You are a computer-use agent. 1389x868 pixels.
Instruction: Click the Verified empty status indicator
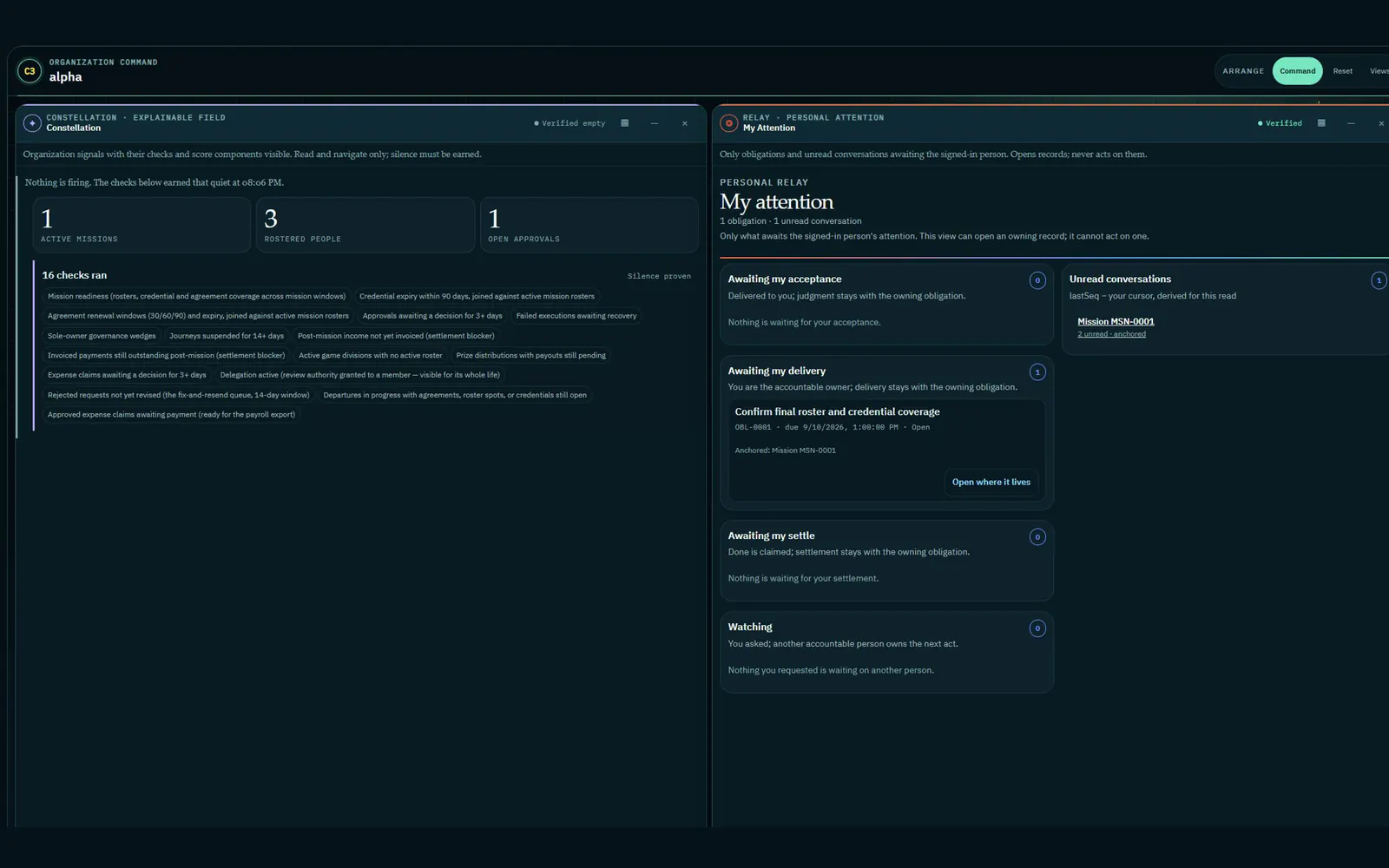569,123
